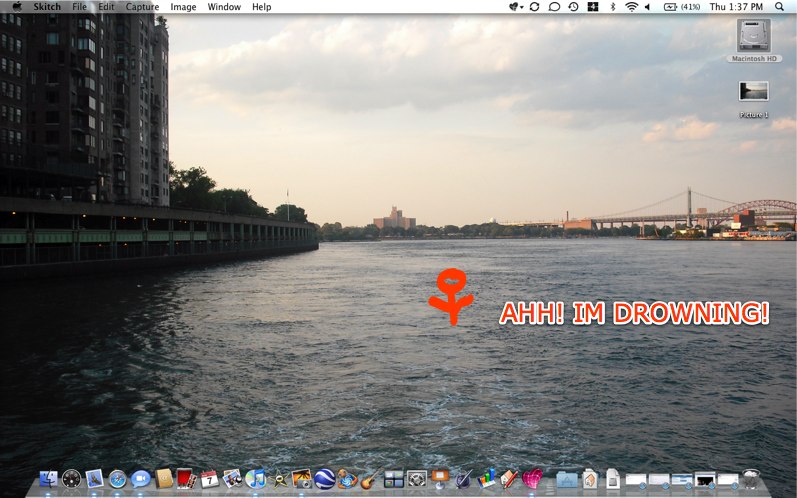797x498 pixels.
Task: Restore the first minimized window in Dock
Action: point(636,480)
